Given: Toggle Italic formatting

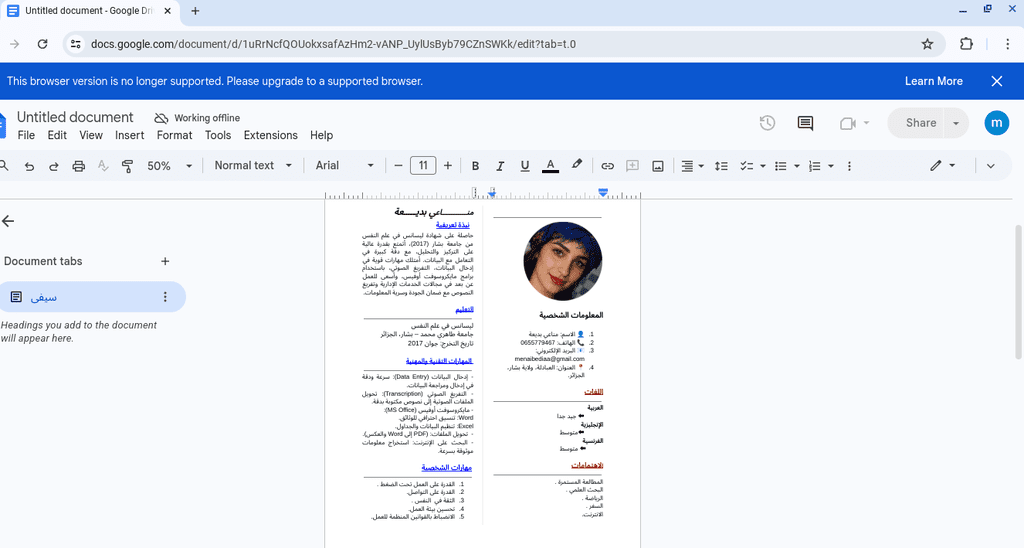Looking at the screenshot, I should coord(500,166).
